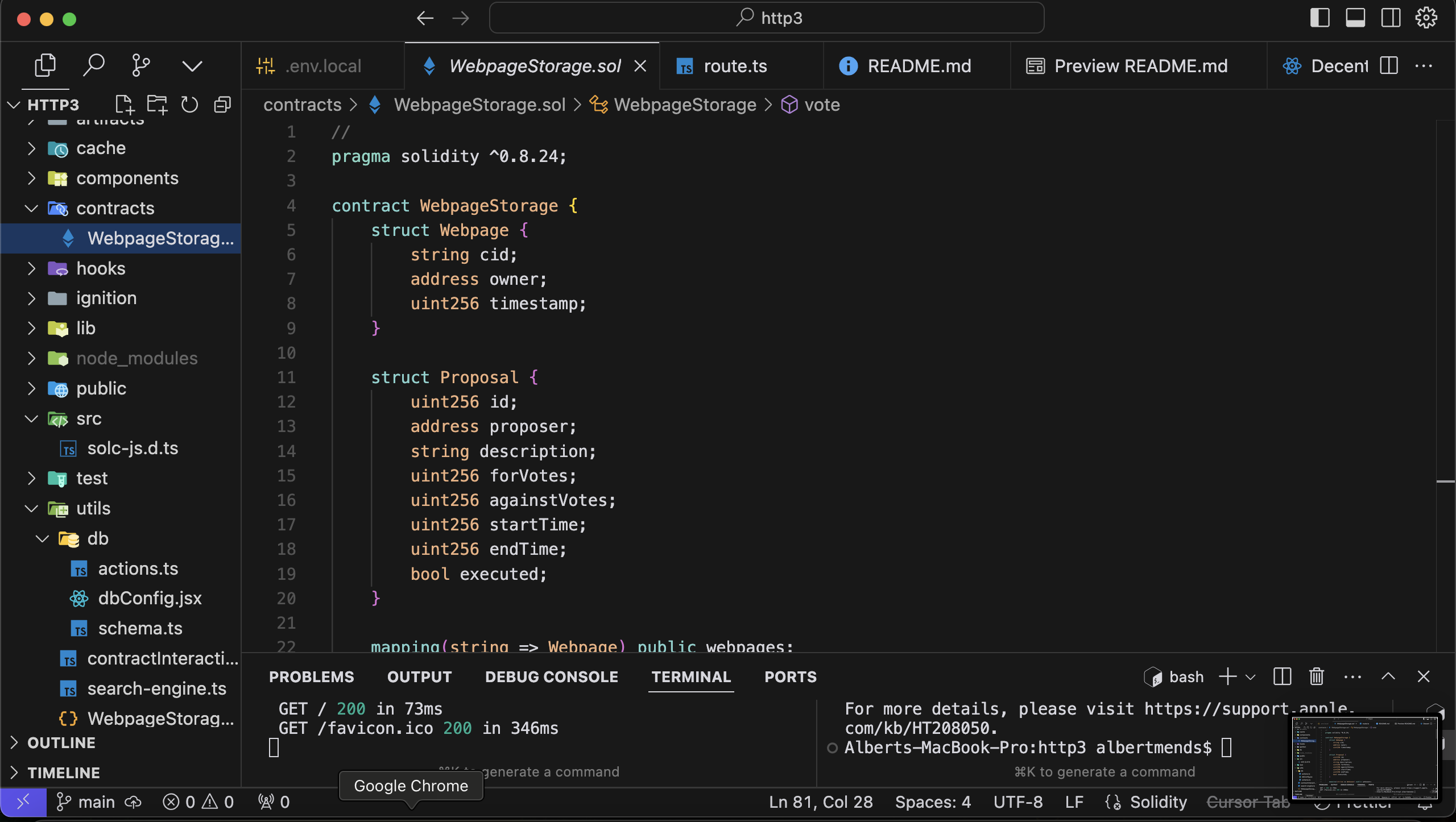Toggle the primary side bar visibility
Screen dimensions: 1456x822
click(1319, 18)
